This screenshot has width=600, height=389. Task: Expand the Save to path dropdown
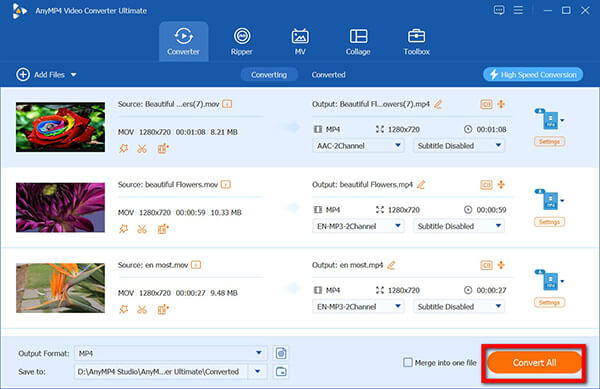[x=258, y=371]
